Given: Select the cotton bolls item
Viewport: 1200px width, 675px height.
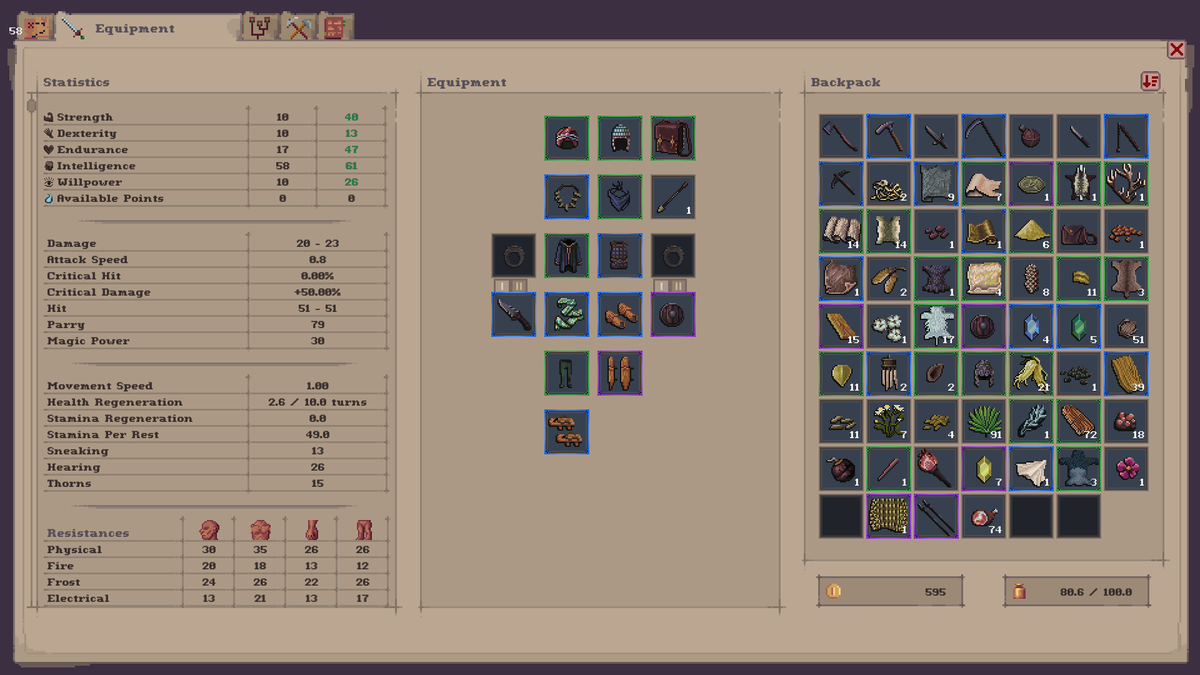Looking at the screenshot, I should click(889, 326).
